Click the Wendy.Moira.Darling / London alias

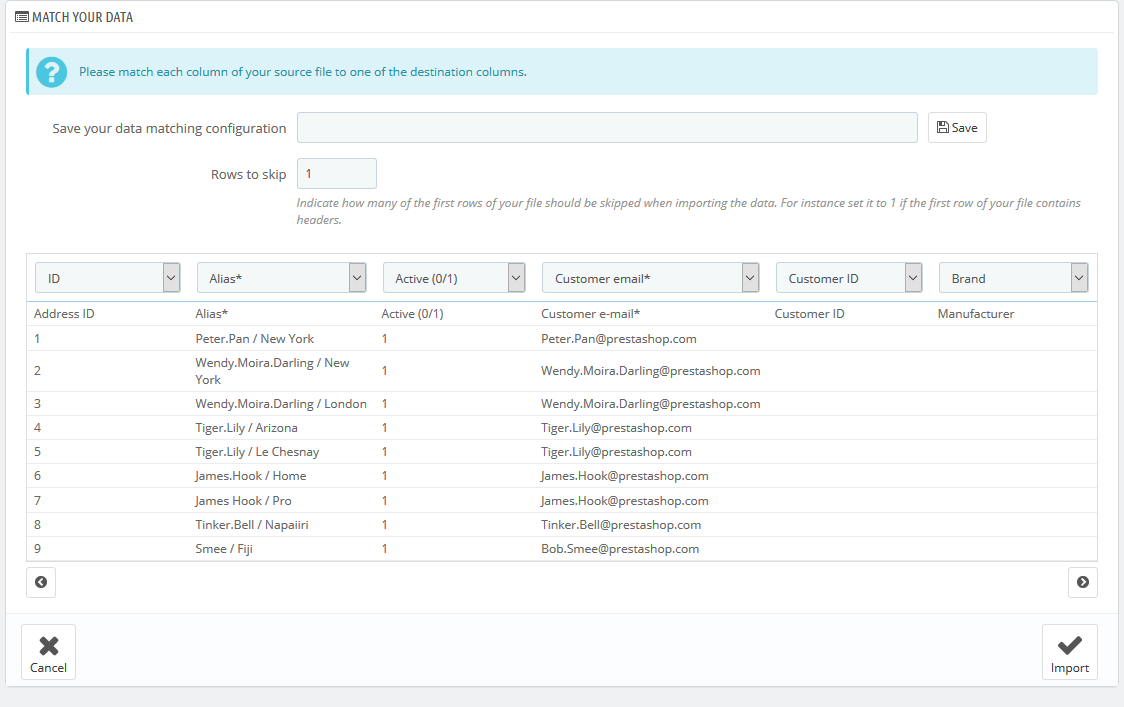point(281,404)
